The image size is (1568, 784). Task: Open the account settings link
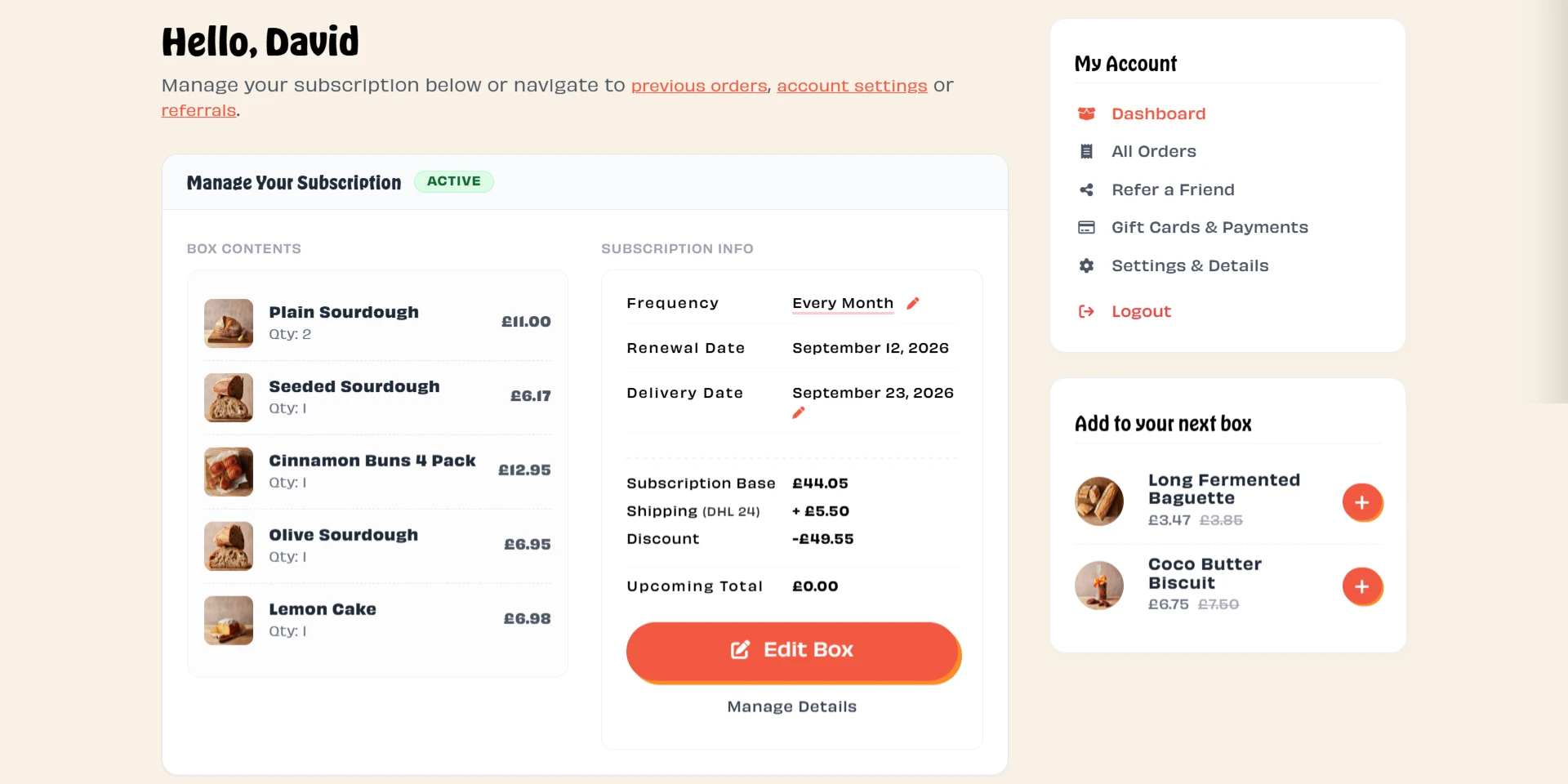click(852, 86)
